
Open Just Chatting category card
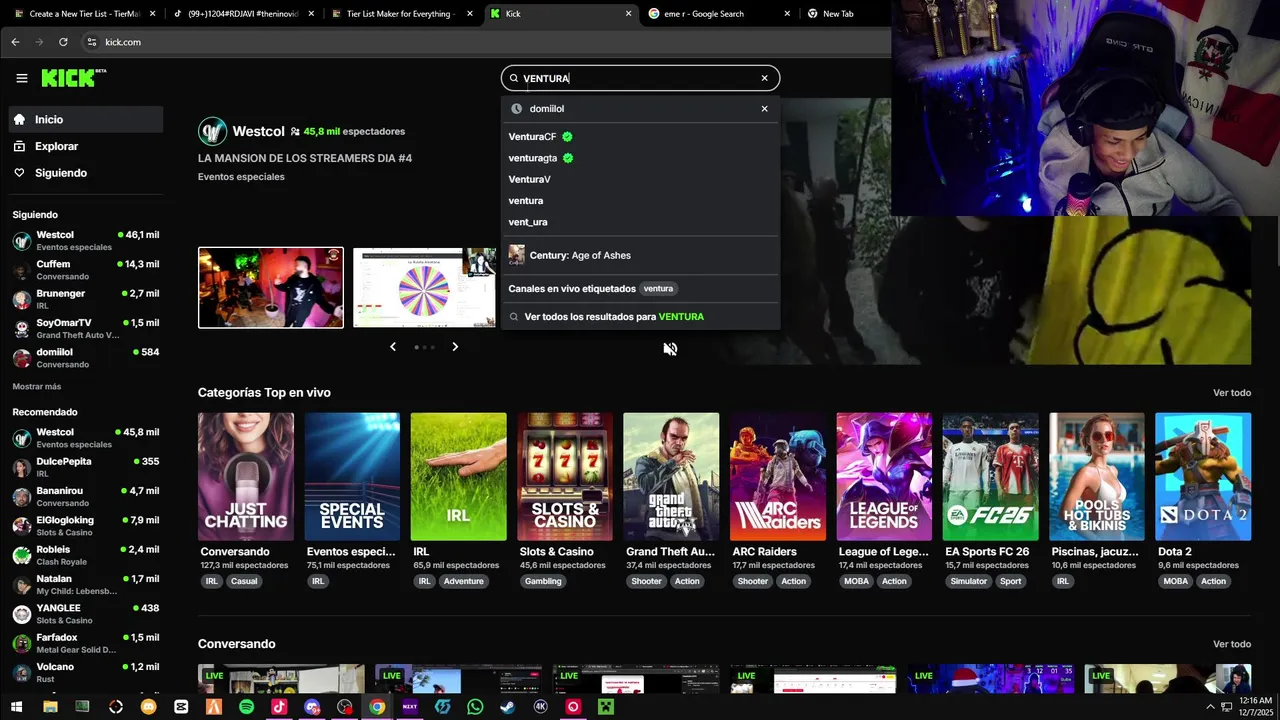point(246,477)
